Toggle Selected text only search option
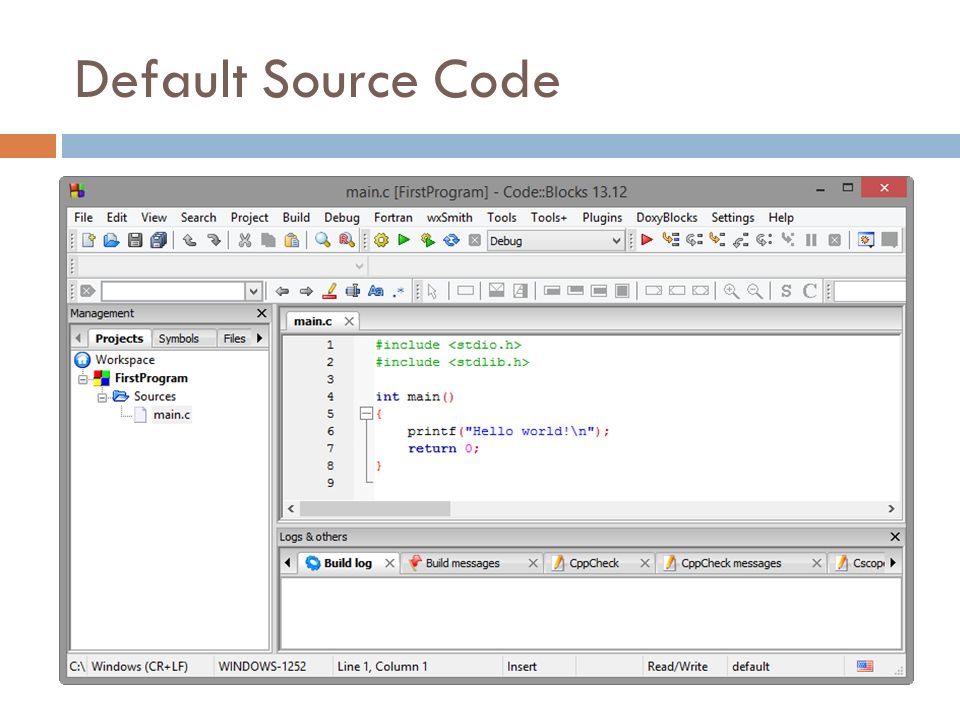 [353, 291]
